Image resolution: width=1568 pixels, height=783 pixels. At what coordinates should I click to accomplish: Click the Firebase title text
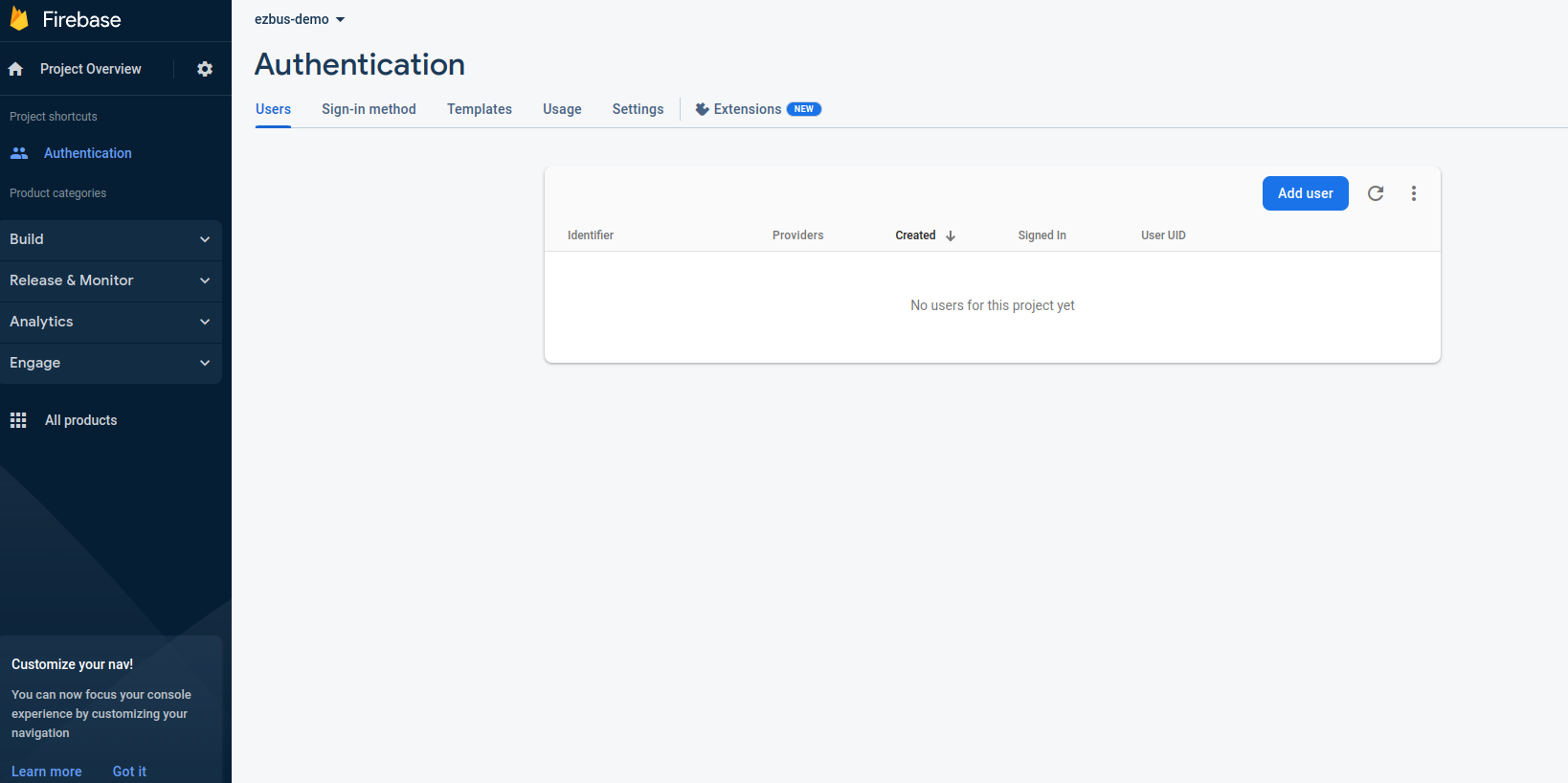(81, 19)
